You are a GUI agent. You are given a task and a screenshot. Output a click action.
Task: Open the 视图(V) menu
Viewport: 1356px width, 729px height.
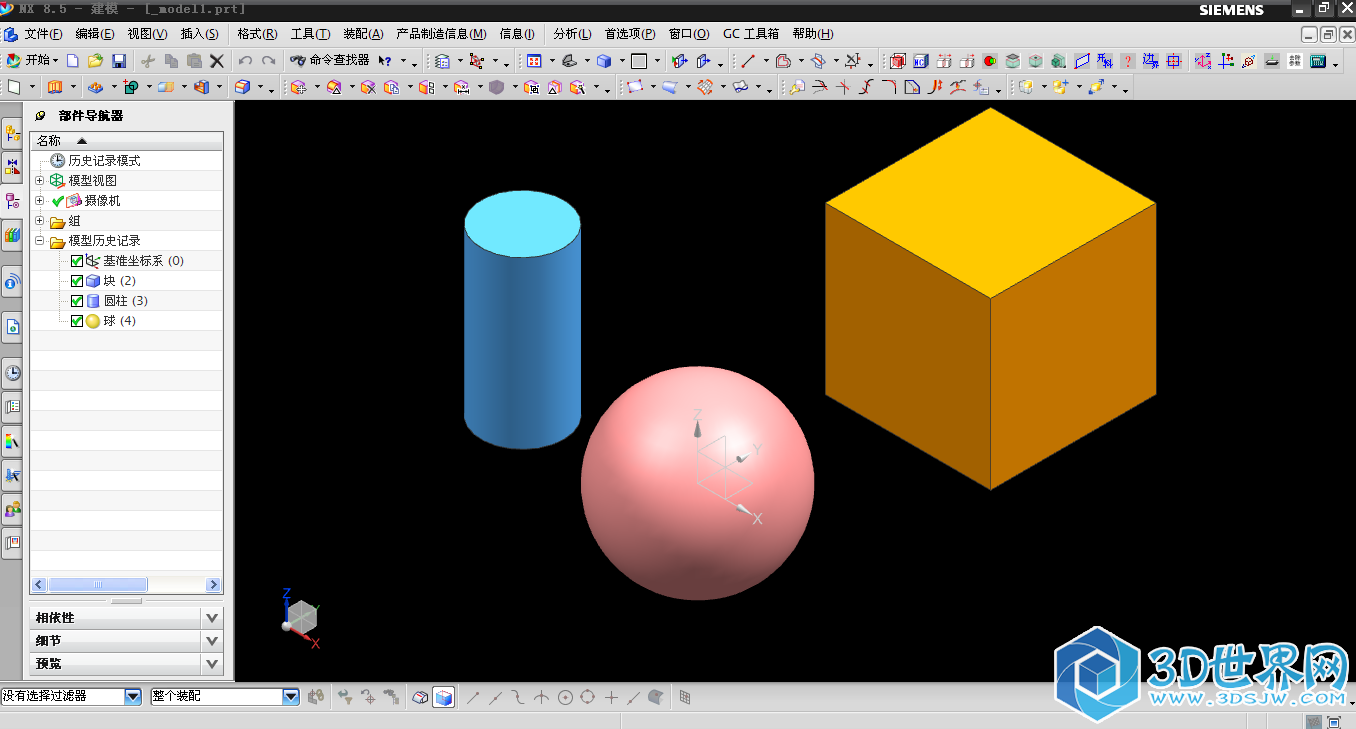147,34
